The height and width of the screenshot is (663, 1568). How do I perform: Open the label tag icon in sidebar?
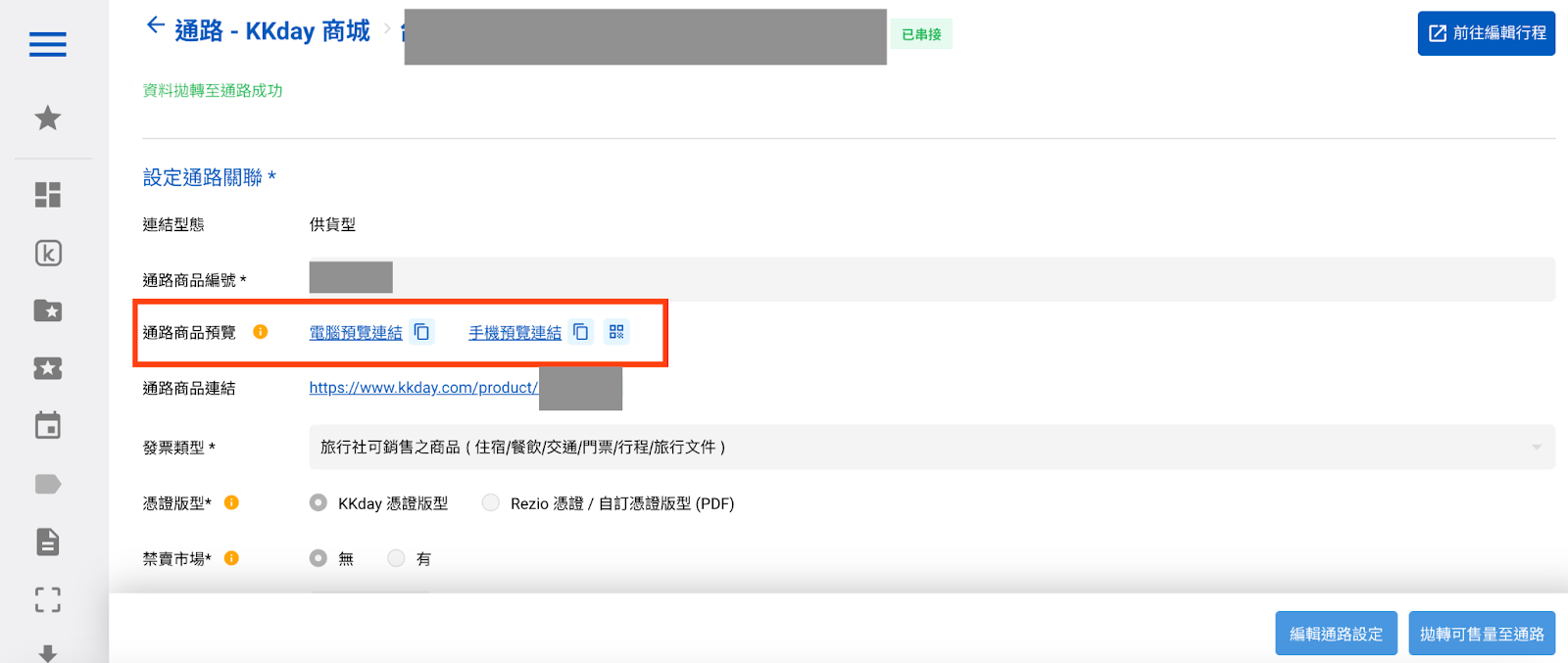[47, 484]
